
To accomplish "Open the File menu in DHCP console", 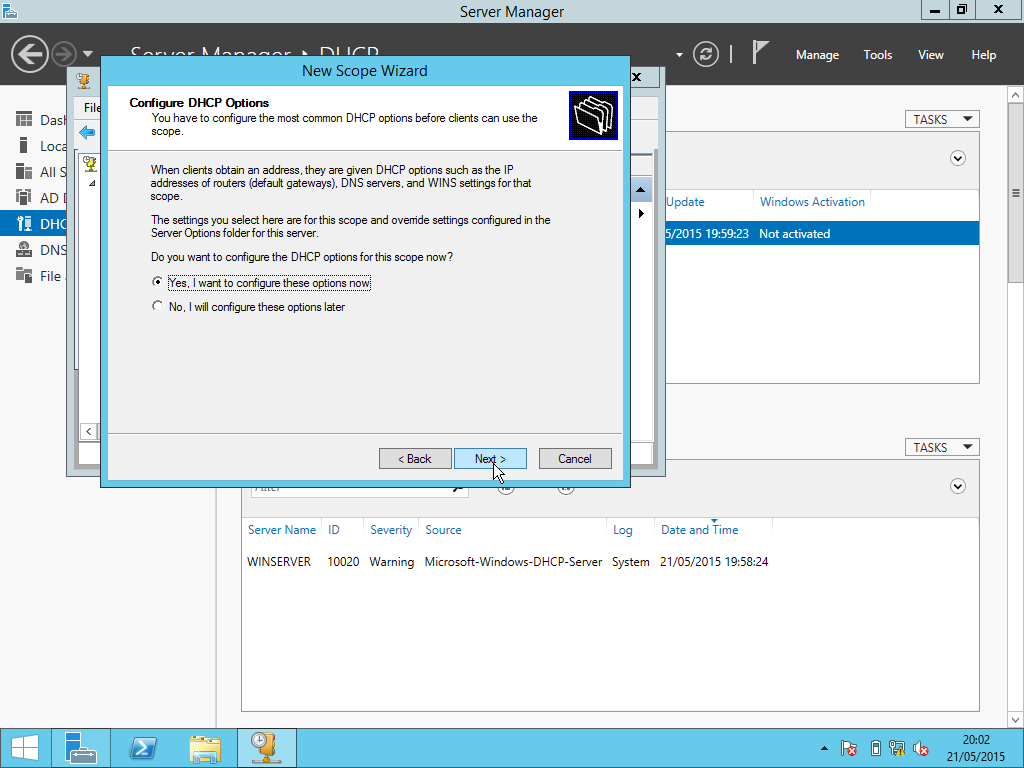I will [91, 108].
